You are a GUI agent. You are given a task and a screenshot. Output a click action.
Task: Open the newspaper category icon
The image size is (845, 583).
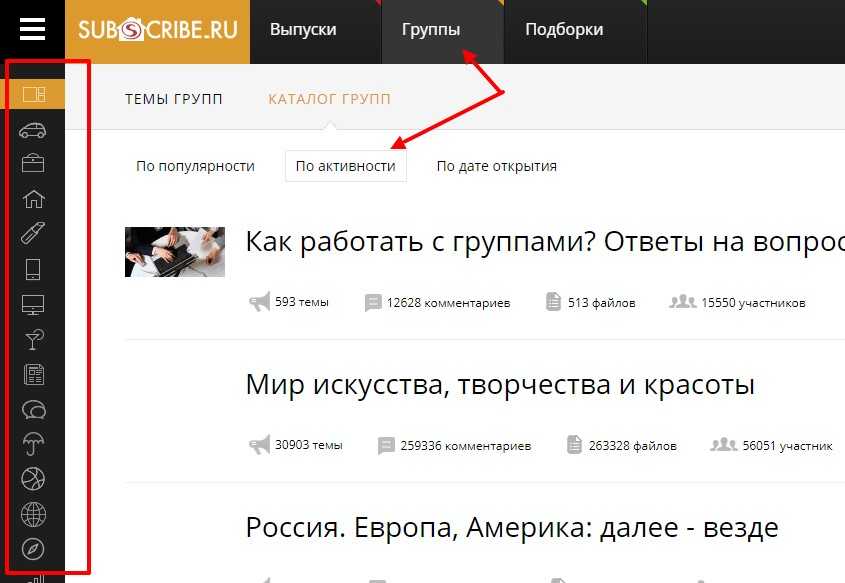point(33,375)
